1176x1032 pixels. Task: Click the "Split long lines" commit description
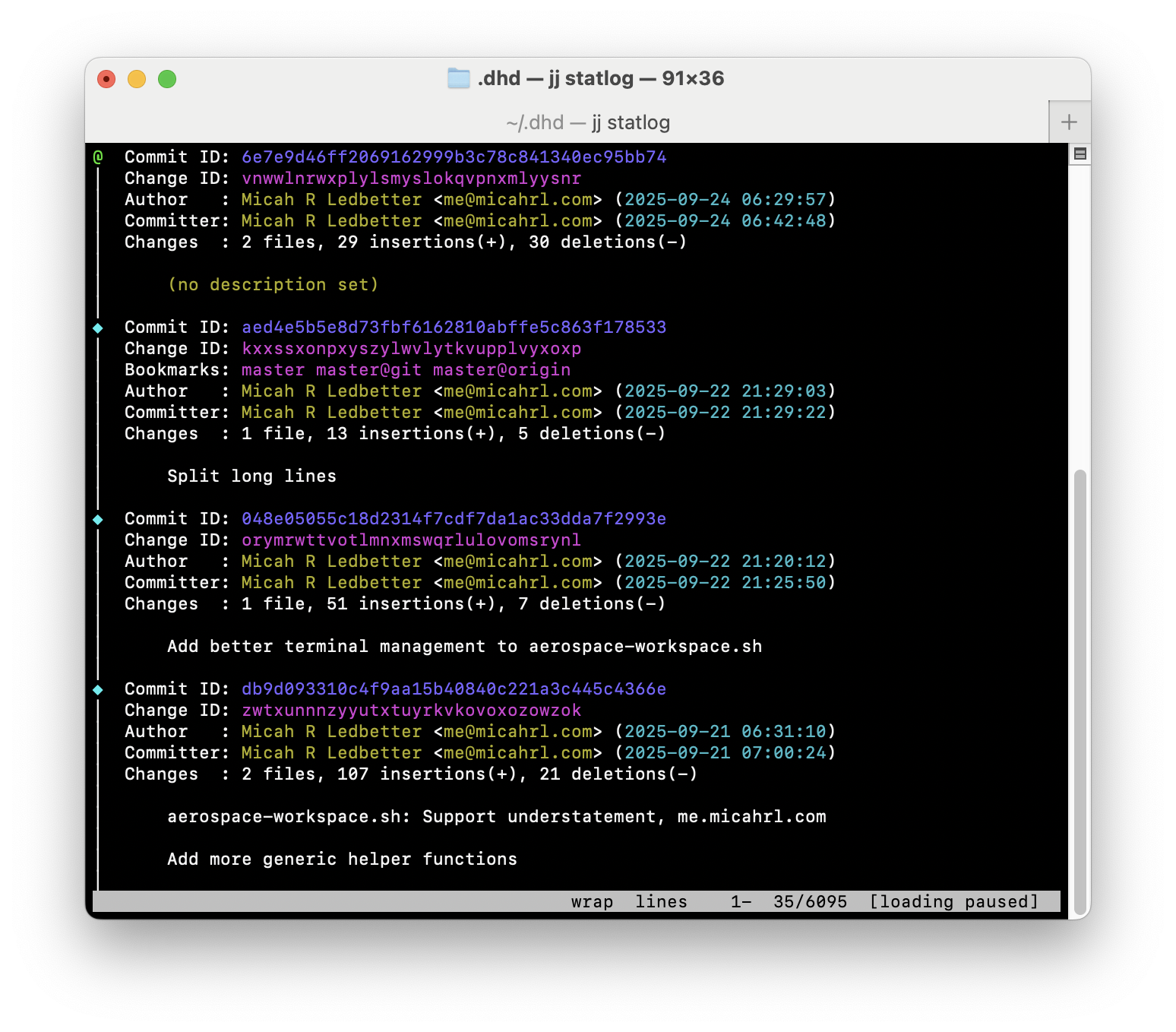[251, 476]
